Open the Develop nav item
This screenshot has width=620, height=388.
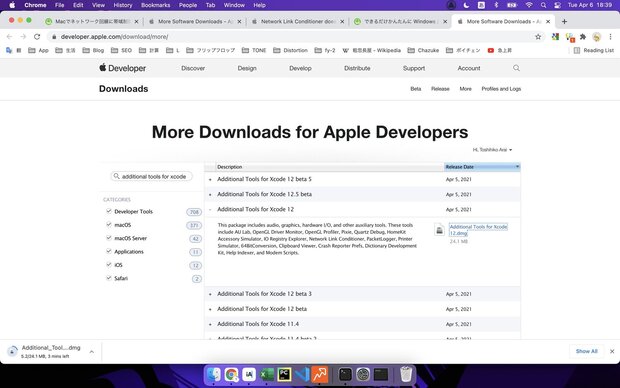tap(300, 68)
